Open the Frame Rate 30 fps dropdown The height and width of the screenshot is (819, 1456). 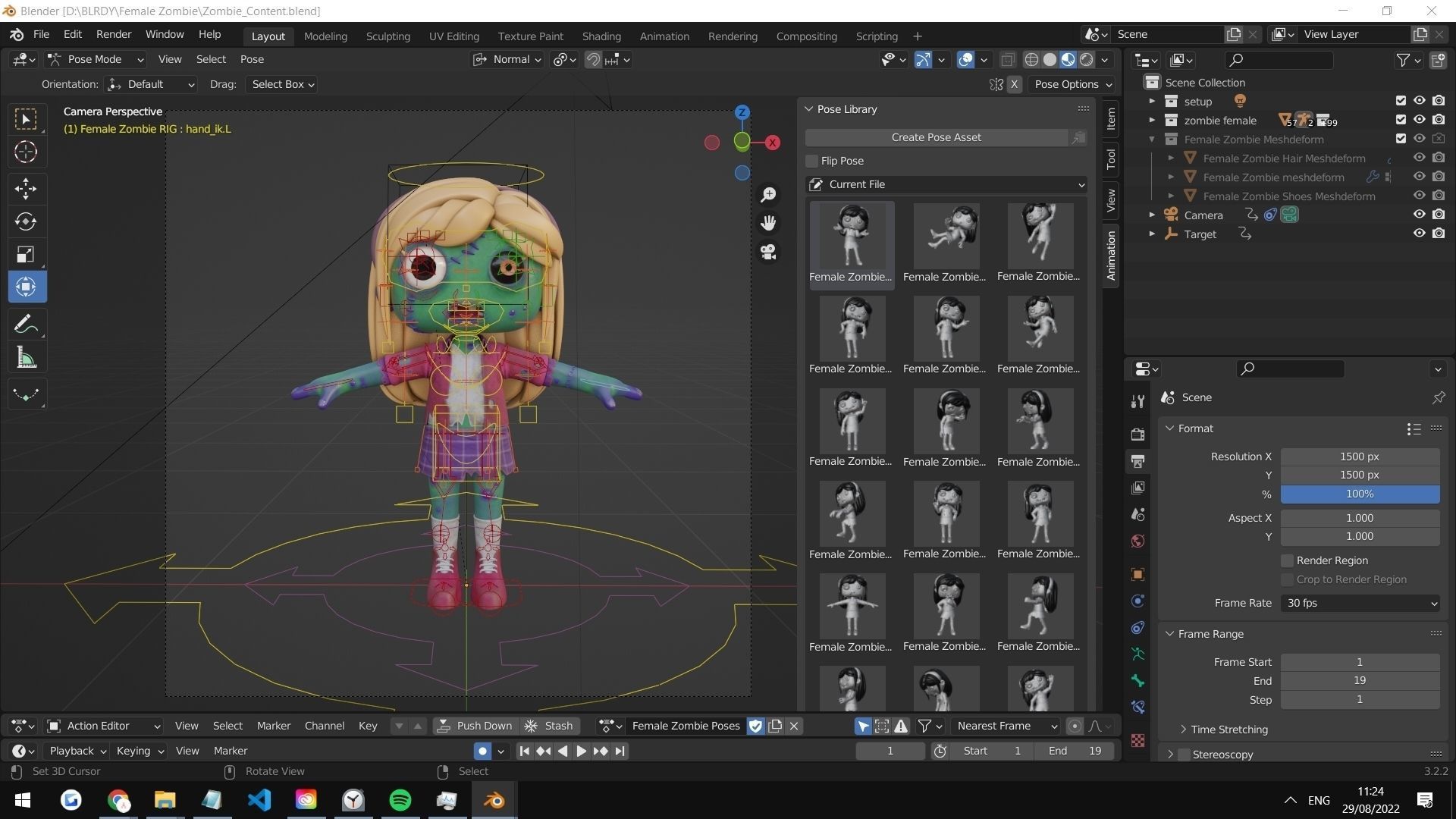tap(1360, 603)
